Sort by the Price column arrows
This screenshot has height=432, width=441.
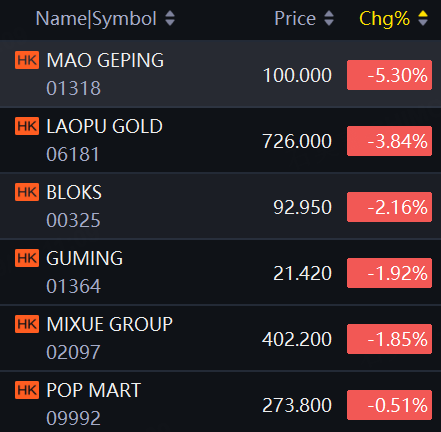(x=329, y=18)
